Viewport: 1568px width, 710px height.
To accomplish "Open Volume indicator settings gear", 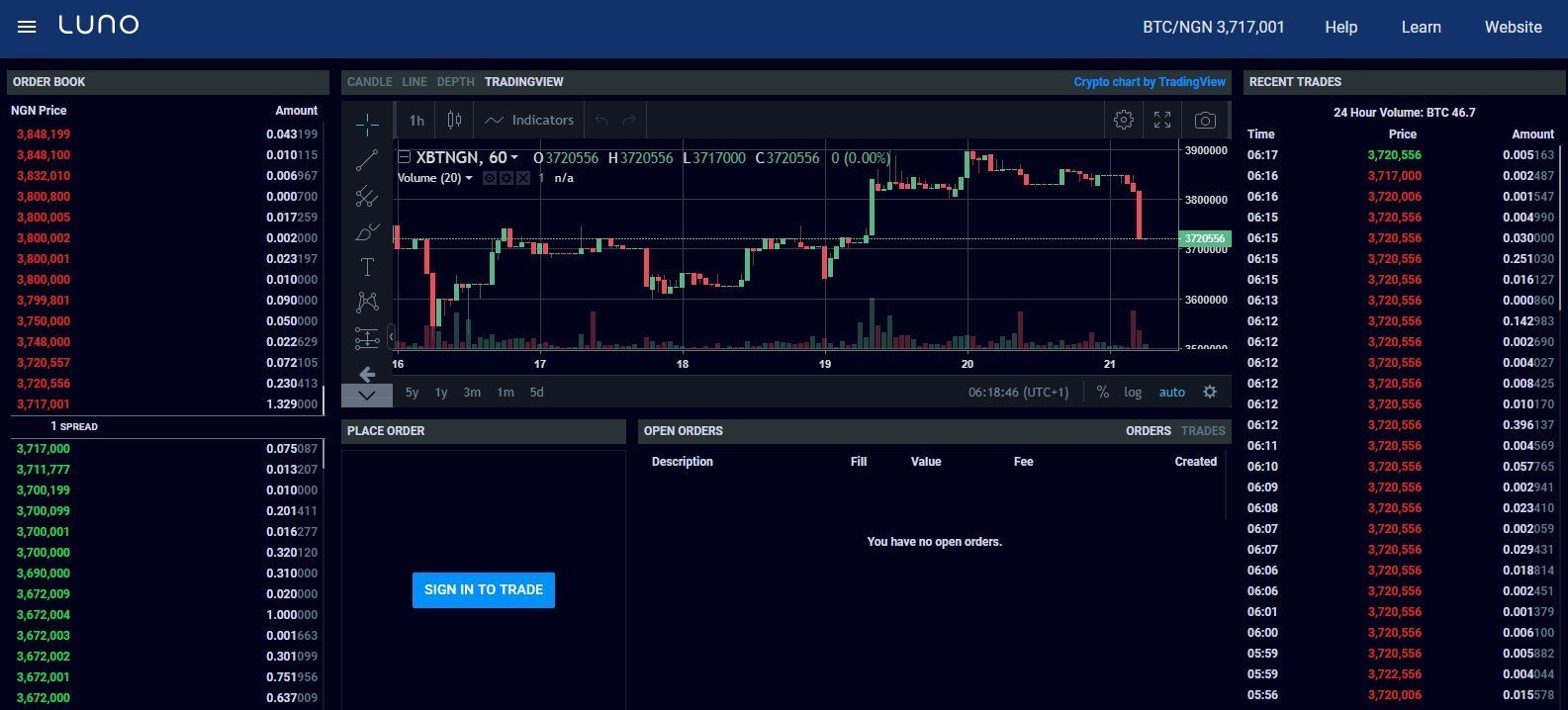I will click(x=507, y=178).
